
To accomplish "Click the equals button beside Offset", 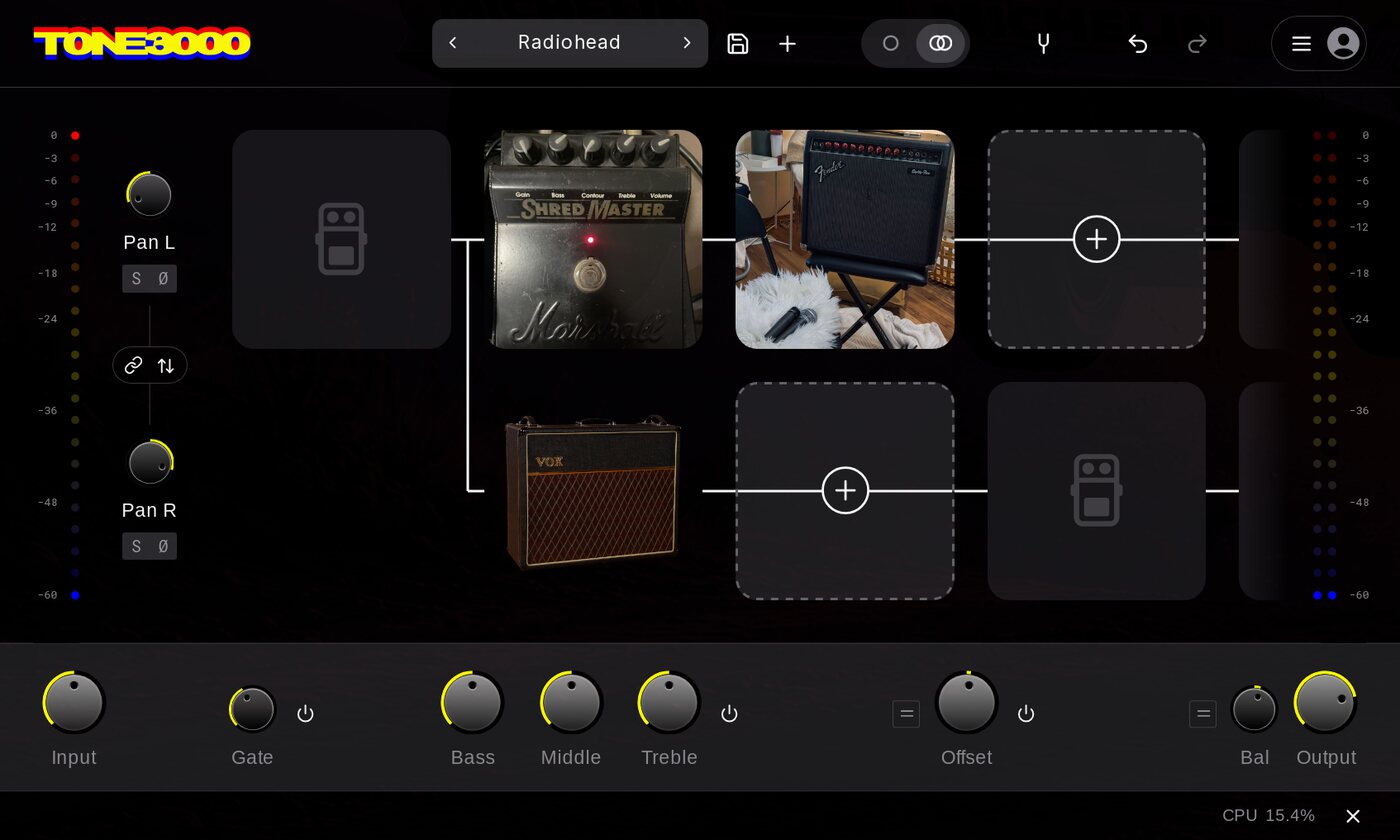I will [x=906, y=714].
